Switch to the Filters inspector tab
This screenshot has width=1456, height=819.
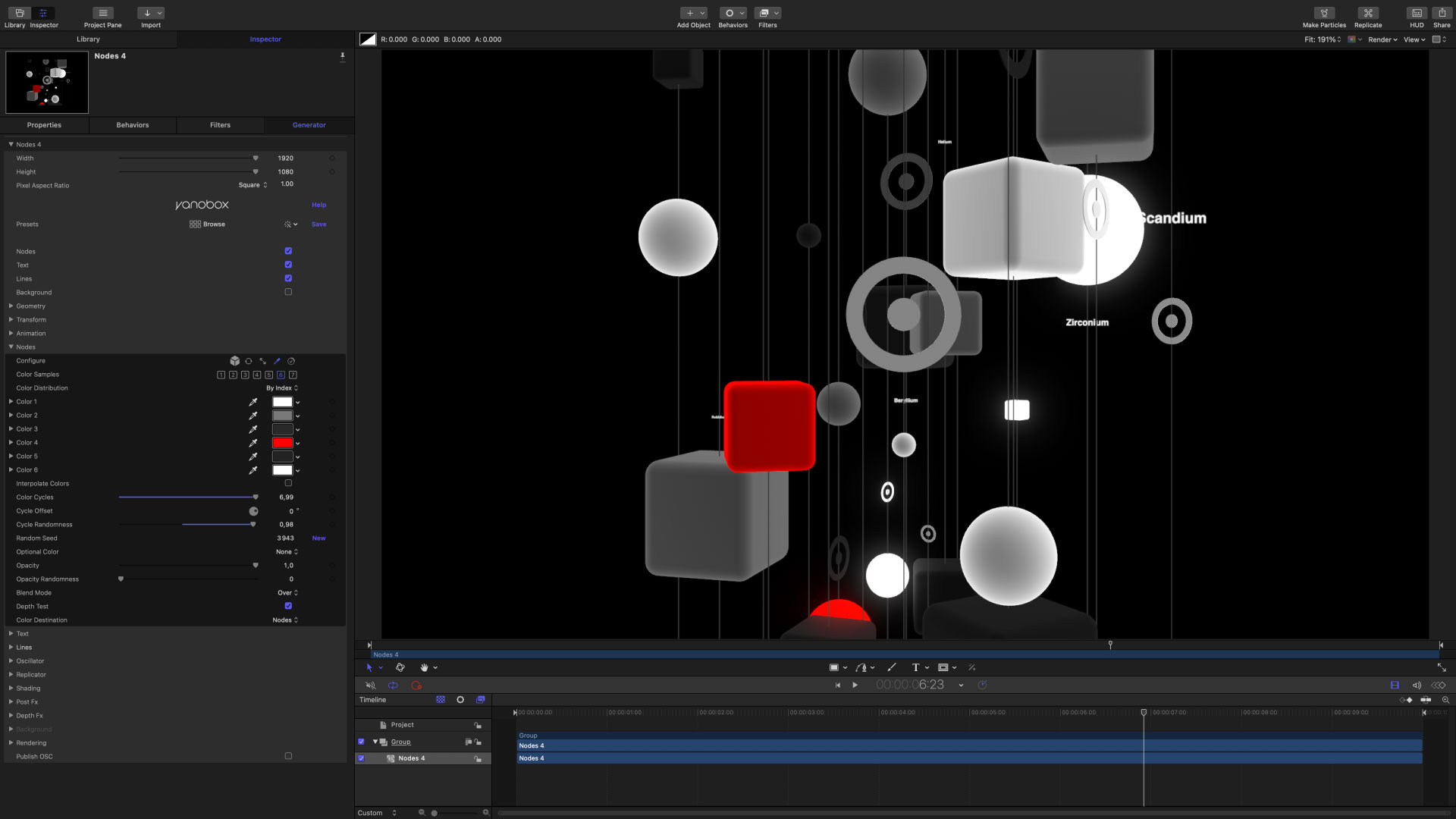(x=220, y=125)
